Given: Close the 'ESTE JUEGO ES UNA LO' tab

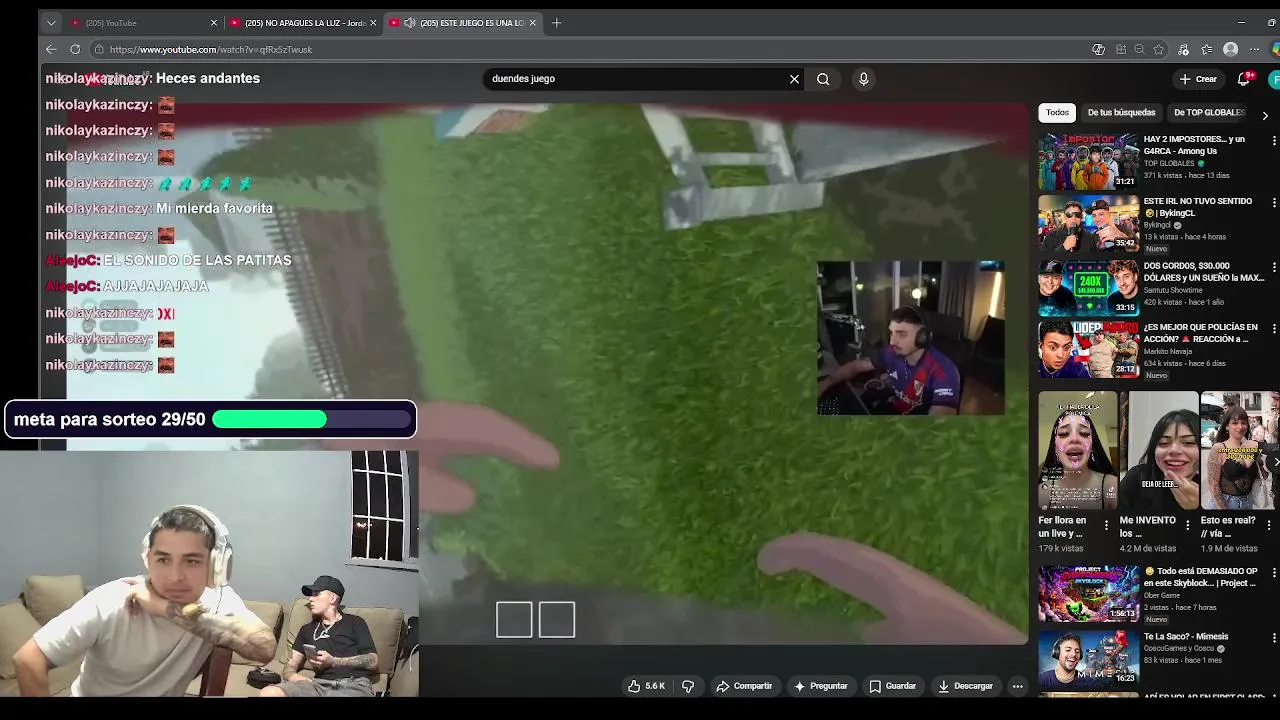Looking at the screenshot, I should click(533, 23).
